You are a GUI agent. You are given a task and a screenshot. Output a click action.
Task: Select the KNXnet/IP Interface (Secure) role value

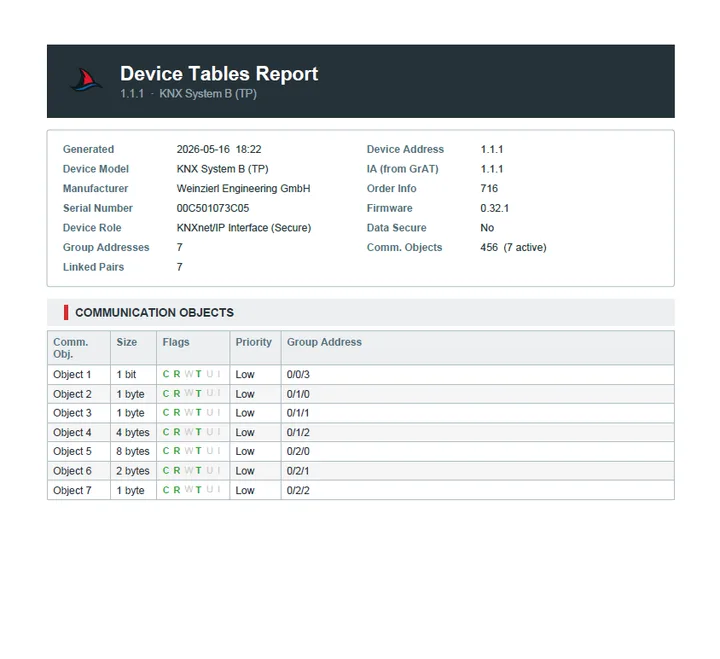pyautogui.click(x=244, y=228)
